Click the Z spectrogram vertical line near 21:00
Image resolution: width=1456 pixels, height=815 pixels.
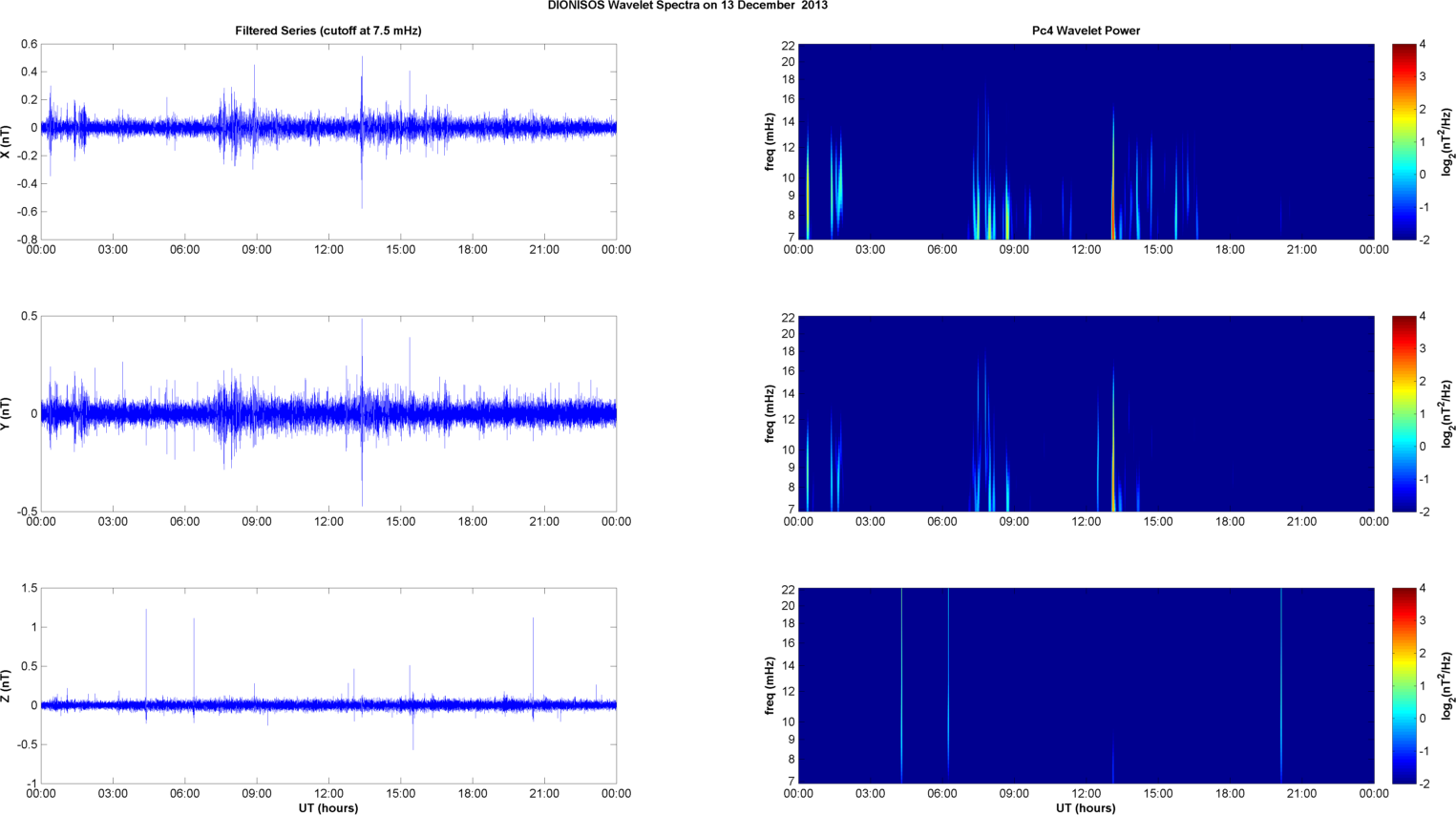(x=1281, y=685)
